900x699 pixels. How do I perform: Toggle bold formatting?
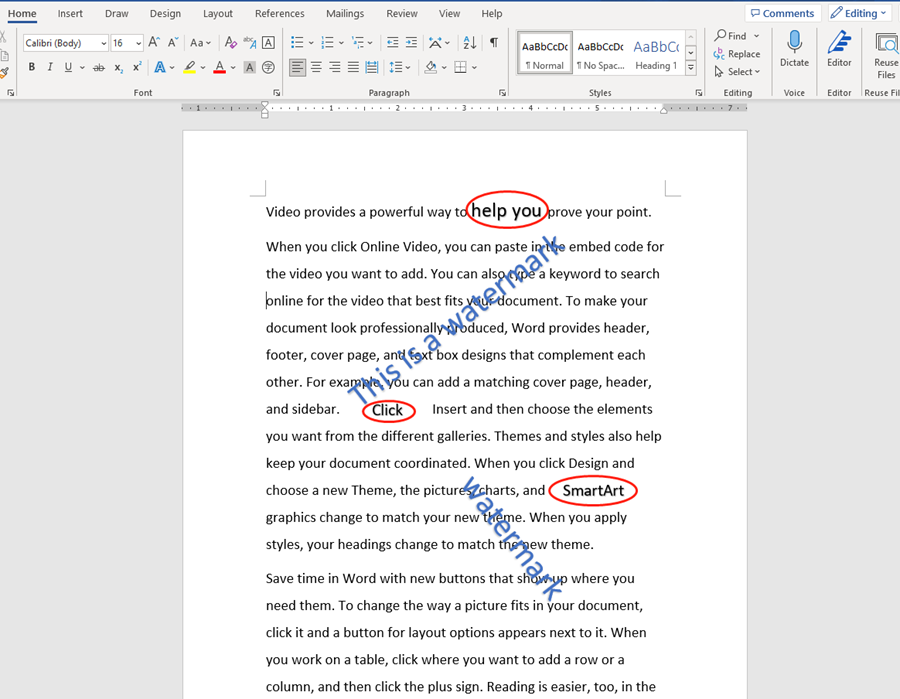32,67
